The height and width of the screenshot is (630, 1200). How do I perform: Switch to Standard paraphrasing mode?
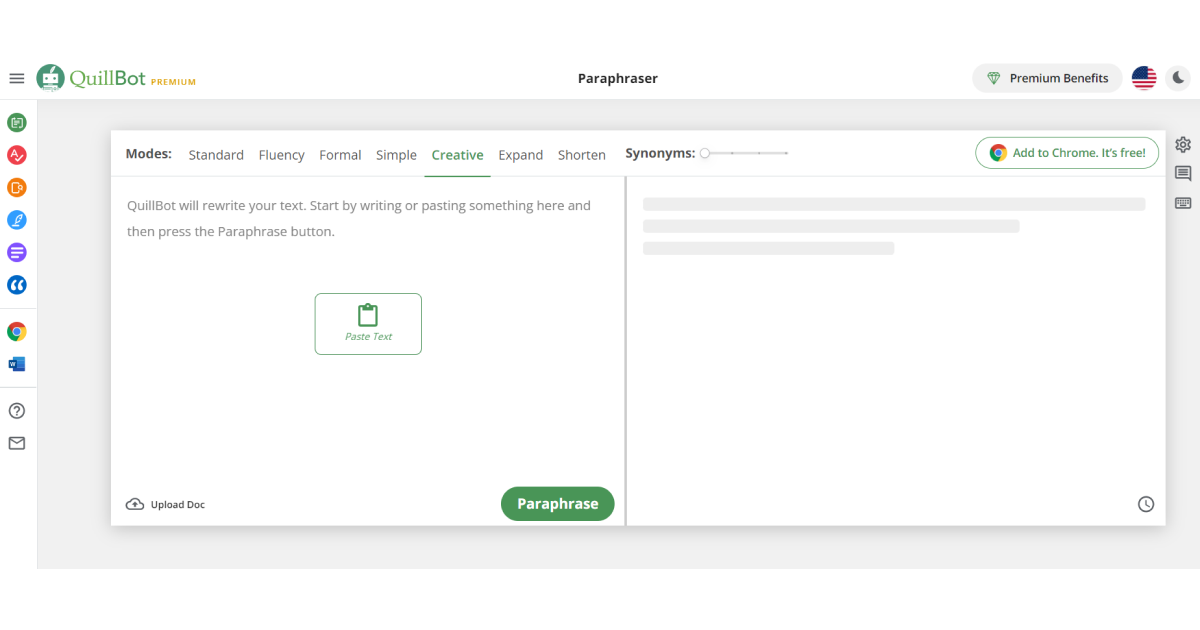(216, 154)
